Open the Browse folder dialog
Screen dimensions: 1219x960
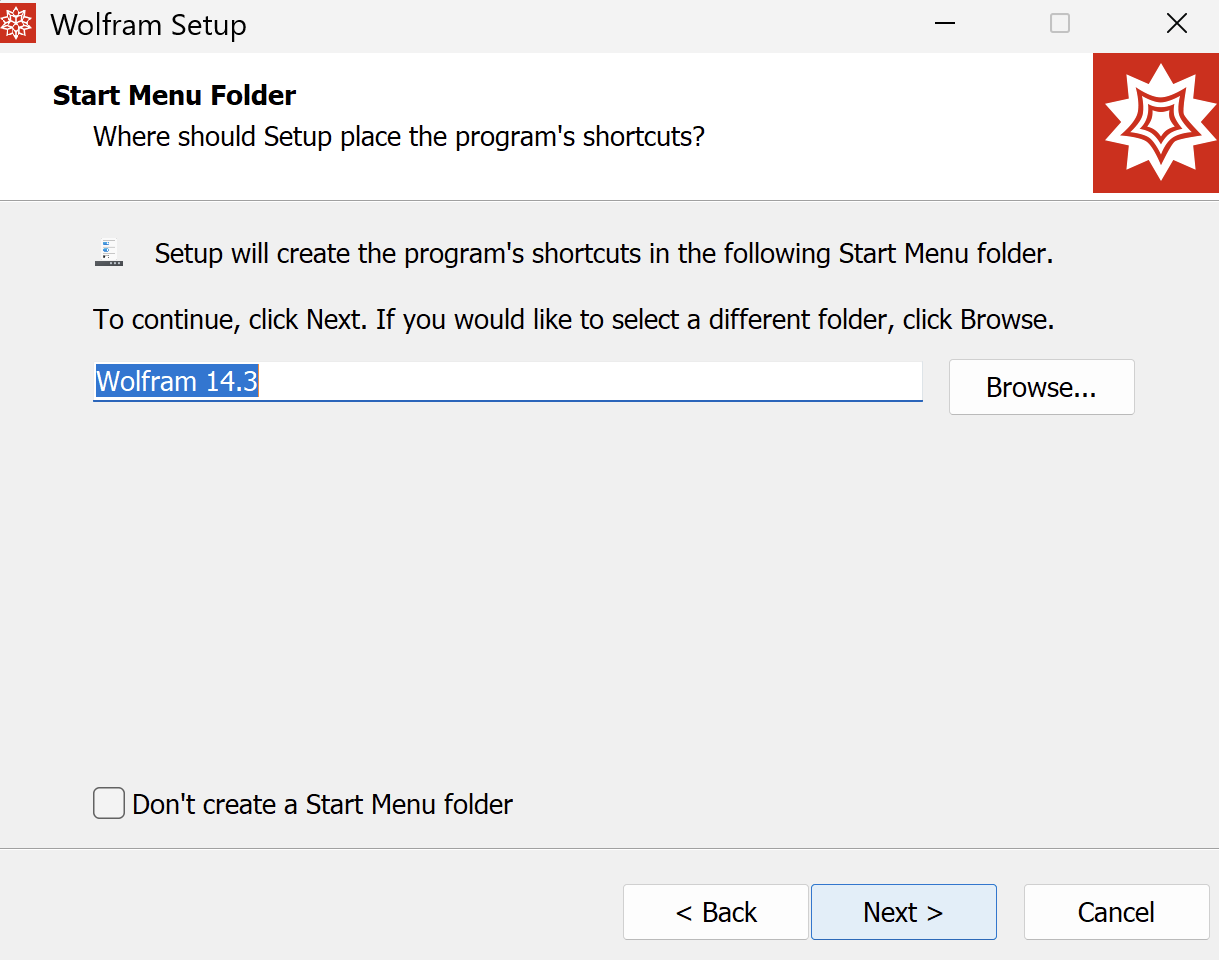(x=1041, y=388)
